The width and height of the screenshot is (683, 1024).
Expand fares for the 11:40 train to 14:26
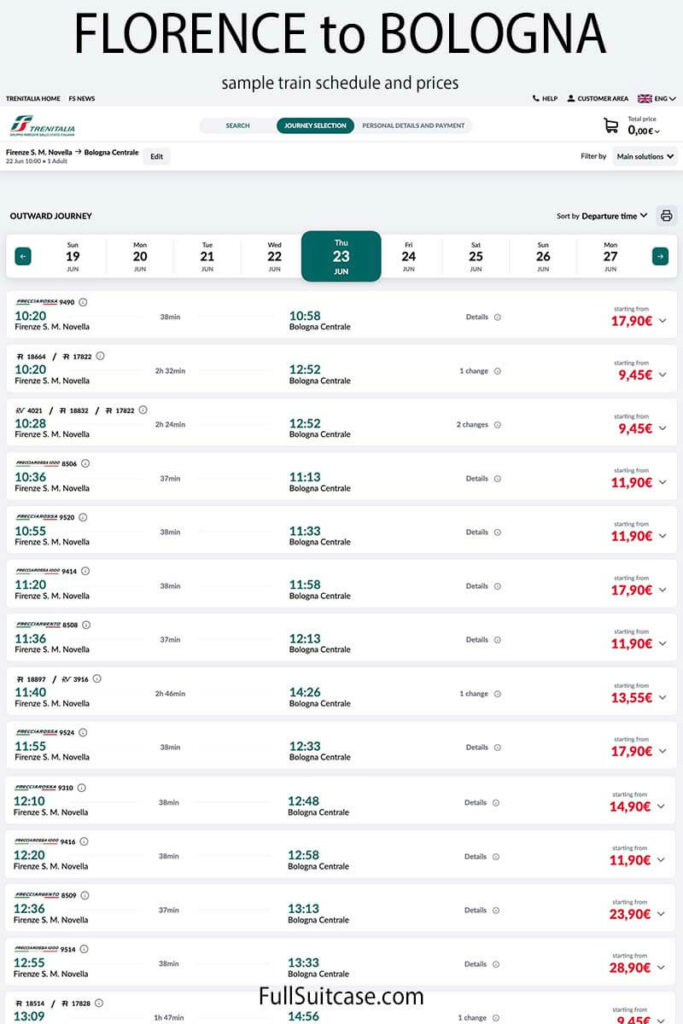coord(662,698)
